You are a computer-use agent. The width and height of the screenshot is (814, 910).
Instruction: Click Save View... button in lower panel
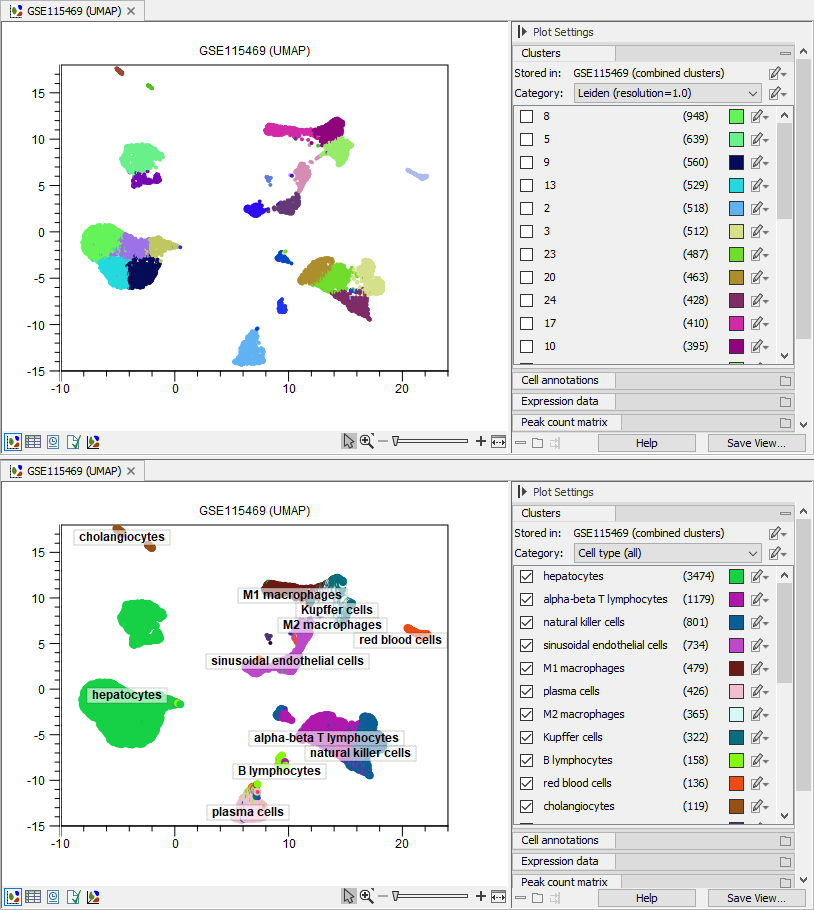(x=756, y=898)
